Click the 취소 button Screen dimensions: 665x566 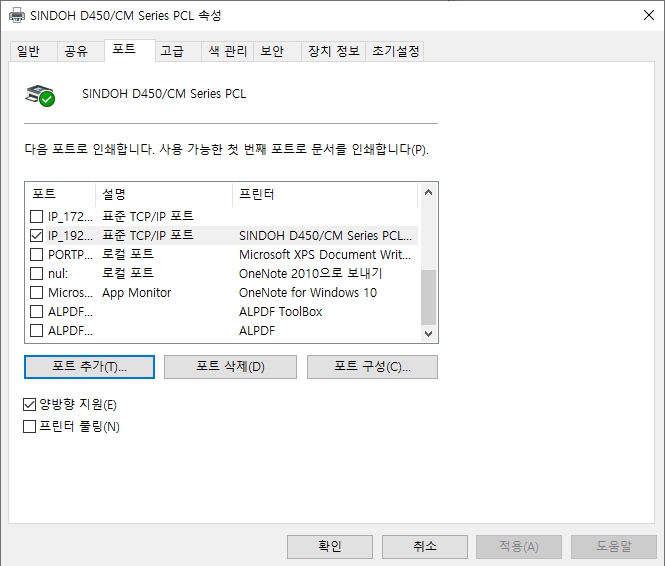tap(425, 546)
